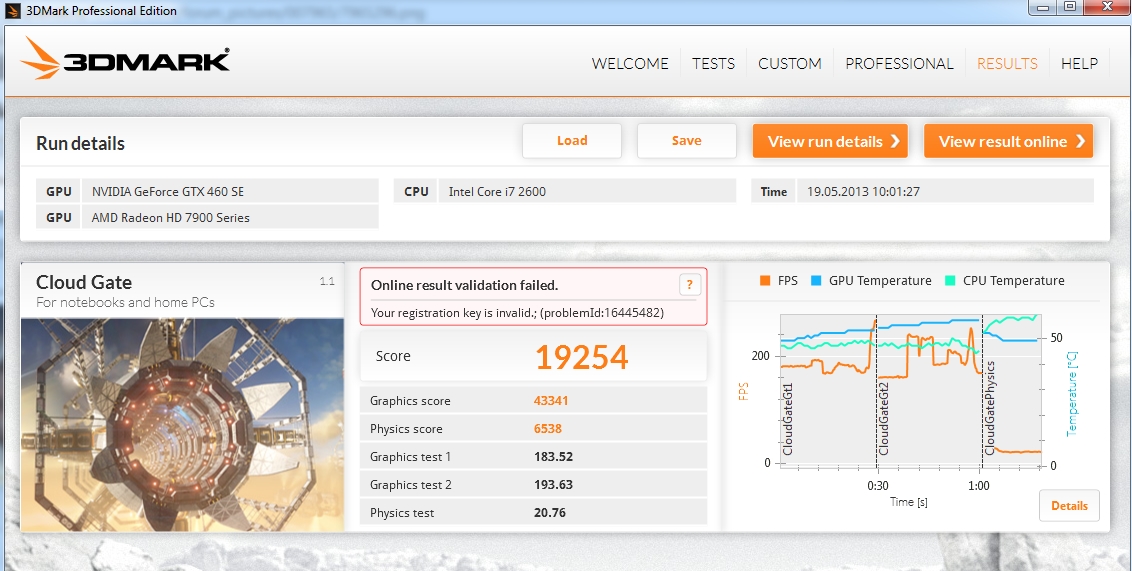Click the orange FPS legend swatch
The height and width of the screenshot is (571, 1132).
pos(765,281)
